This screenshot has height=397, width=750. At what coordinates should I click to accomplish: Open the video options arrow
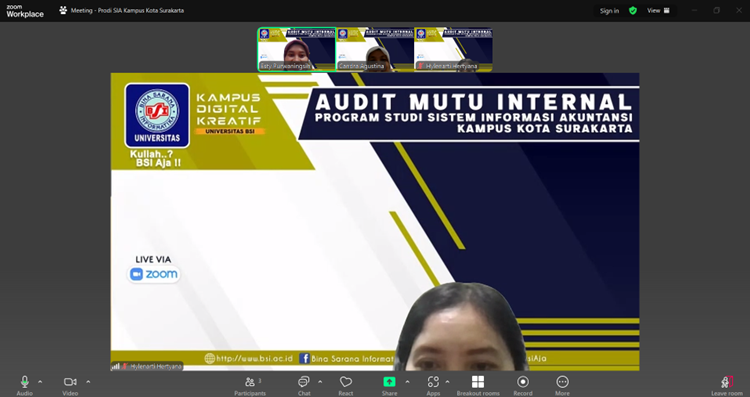[x=88, y=382]
